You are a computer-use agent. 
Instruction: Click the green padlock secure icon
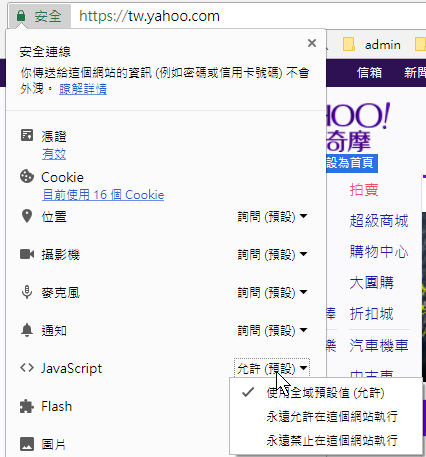pos(21,16)
